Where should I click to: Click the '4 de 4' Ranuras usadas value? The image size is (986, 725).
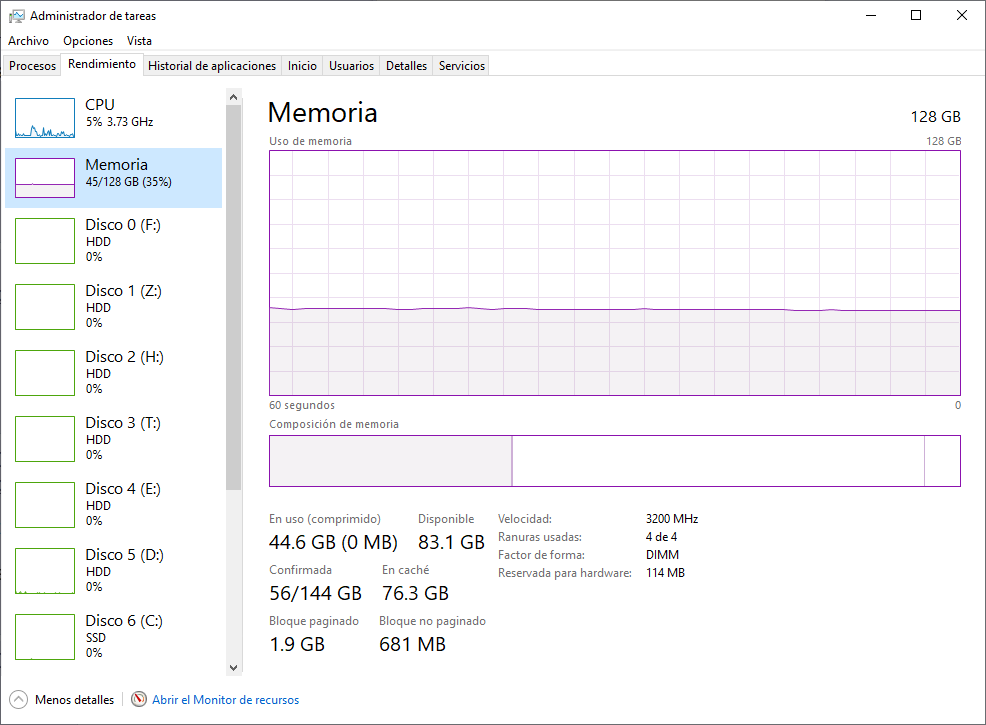(661, 537)
